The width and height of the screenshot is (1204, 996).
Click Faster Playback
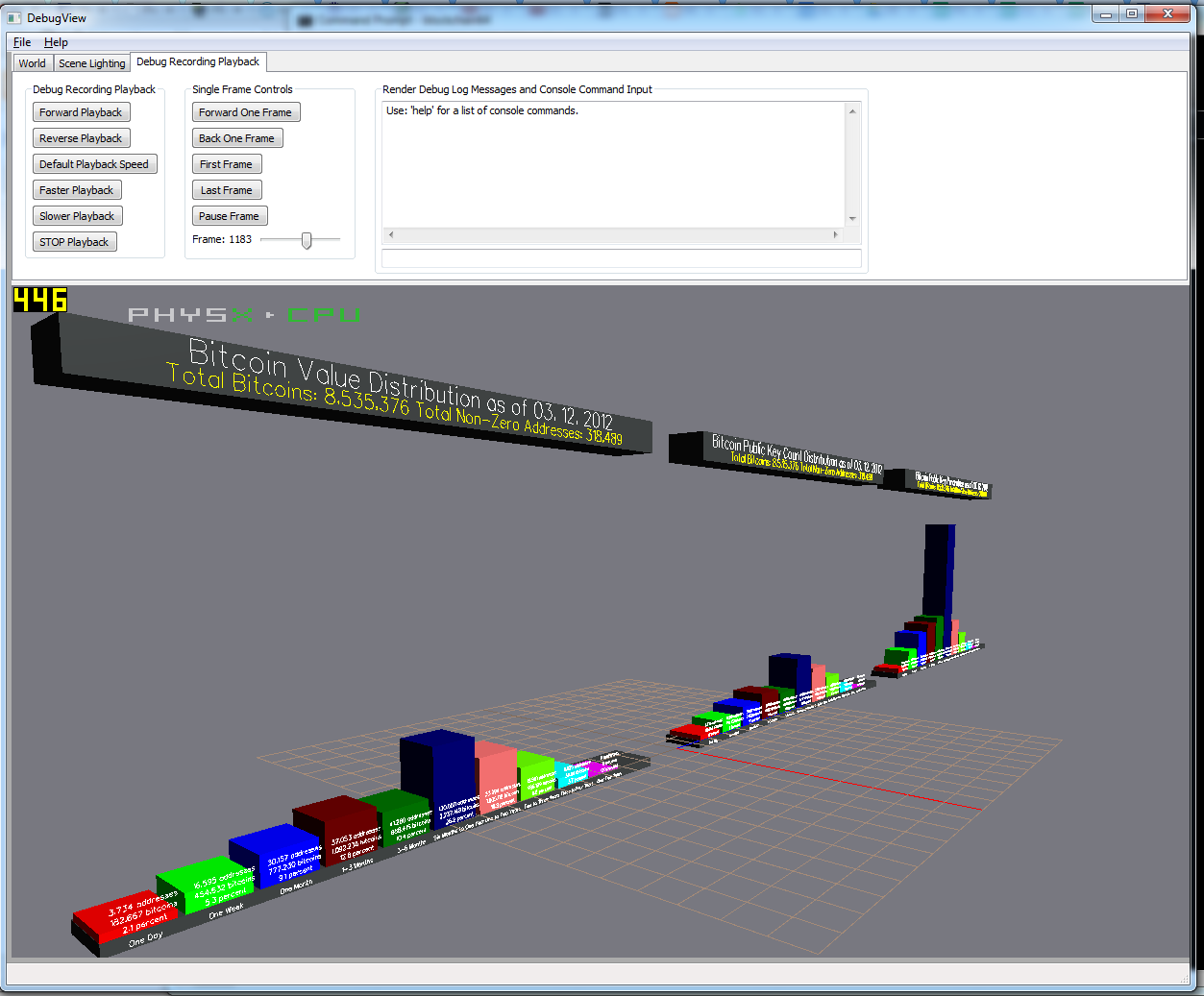(x=77, y=190)
